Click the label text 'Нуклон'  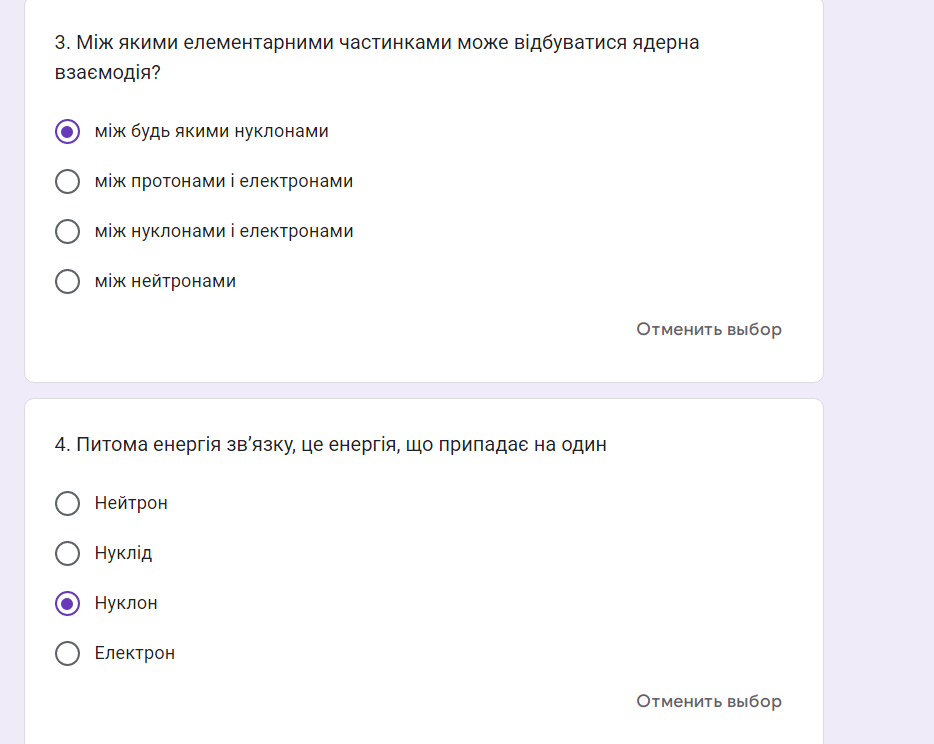pos(126,603)
